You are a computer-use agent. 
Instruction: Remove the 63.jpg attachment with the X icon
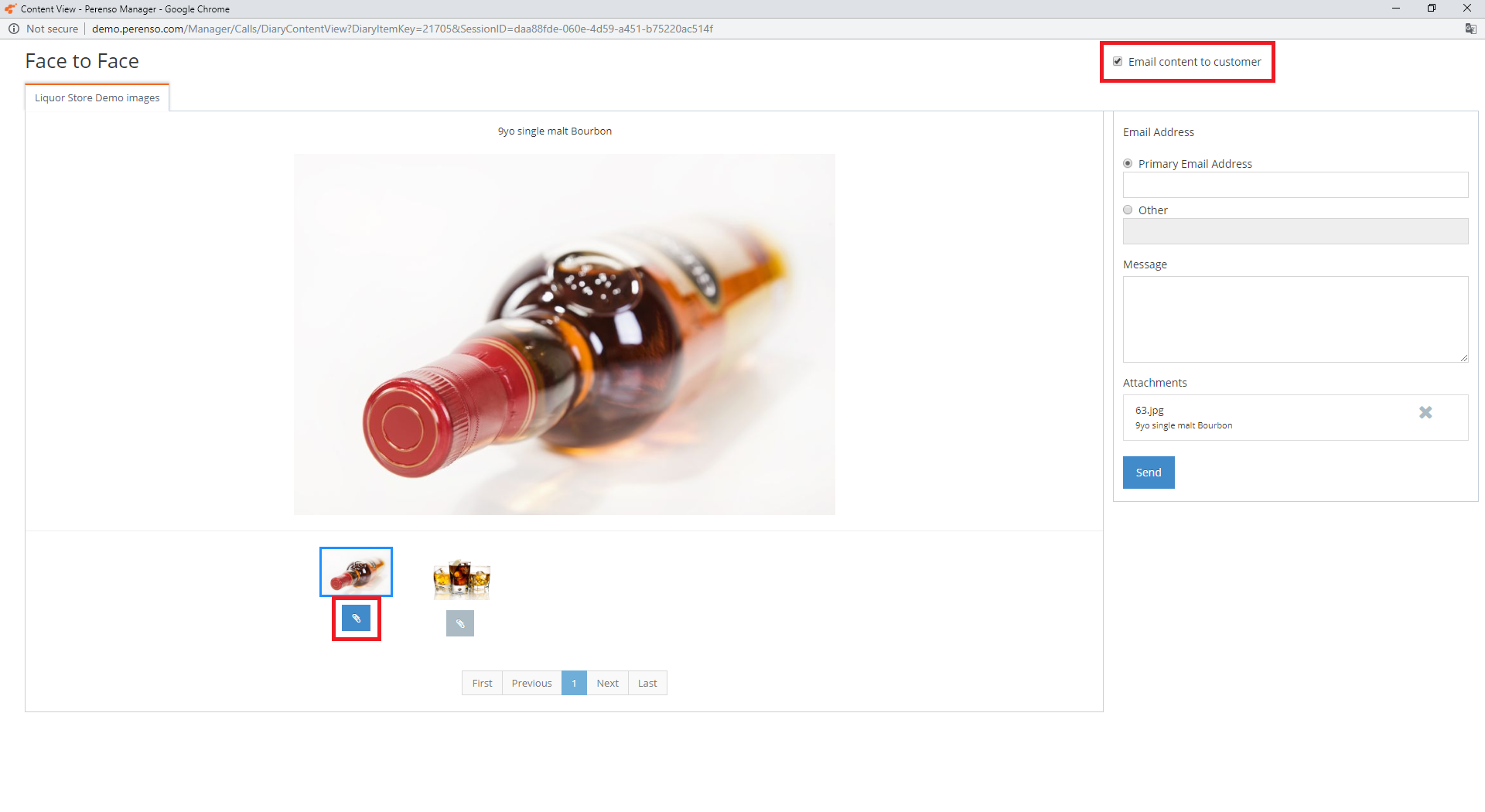click(1425, 413)
